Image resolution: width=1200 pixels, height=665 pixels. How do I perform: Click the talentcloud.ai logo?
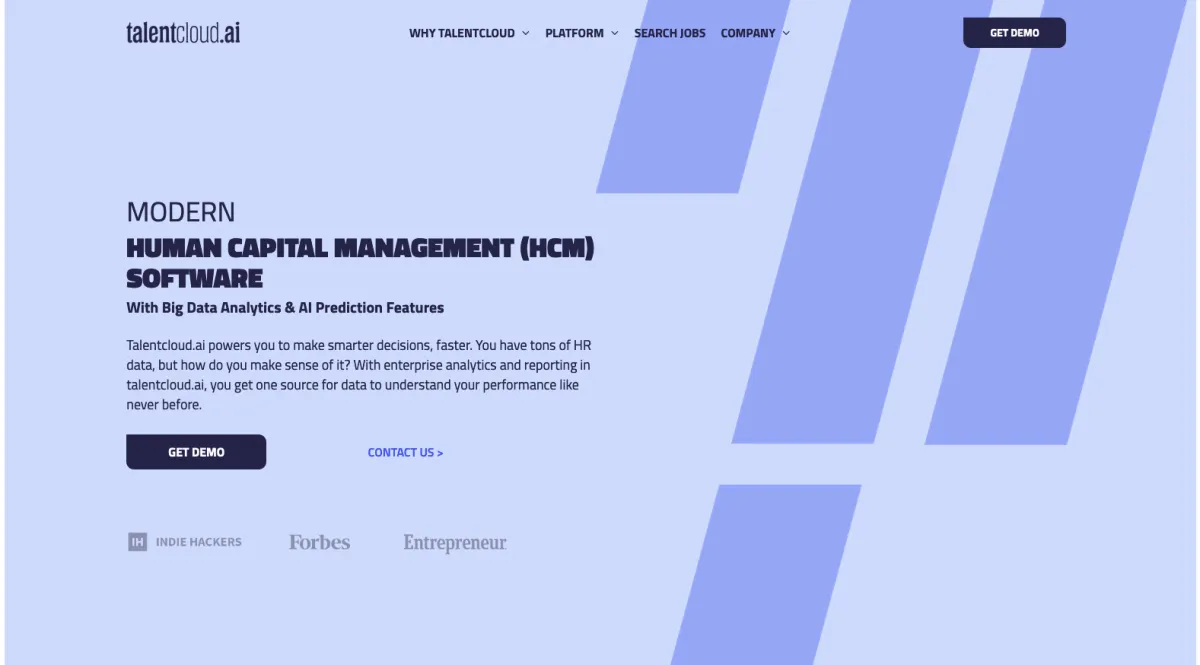(x=183, y=33)
